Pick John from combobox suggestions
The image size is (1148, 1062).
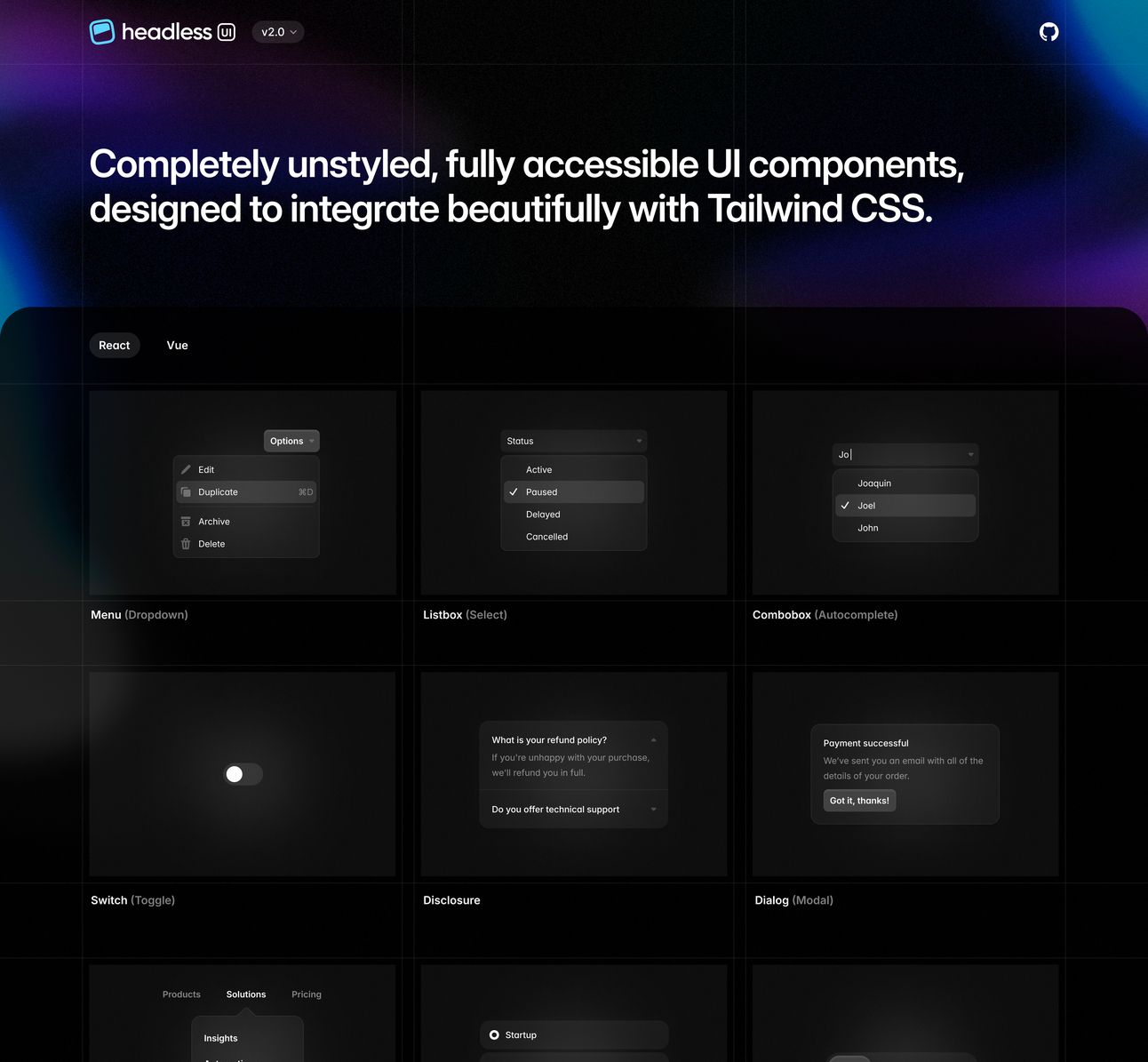[x=905, y=527]
